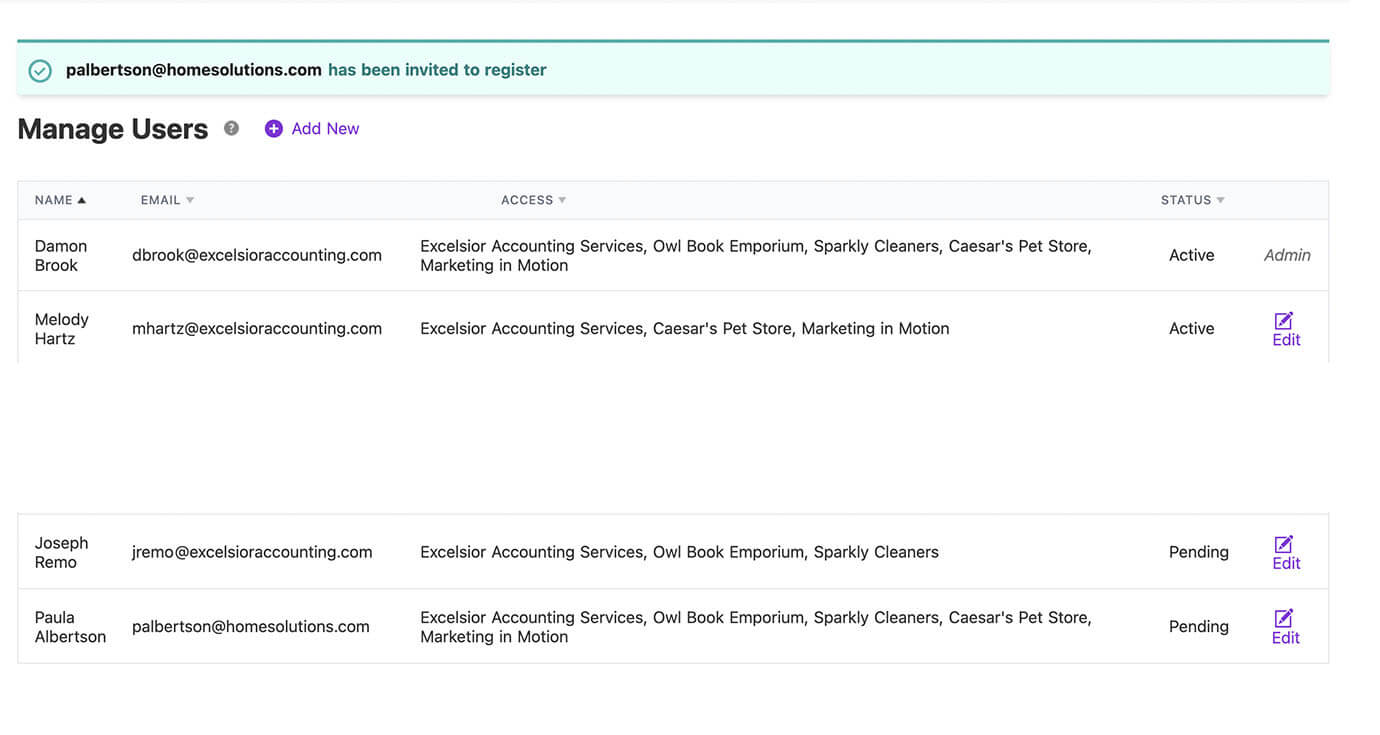
Task: Click edit pencil icon for Joseph Remo
Action: pyautogui.click(x=1284, y=544)
